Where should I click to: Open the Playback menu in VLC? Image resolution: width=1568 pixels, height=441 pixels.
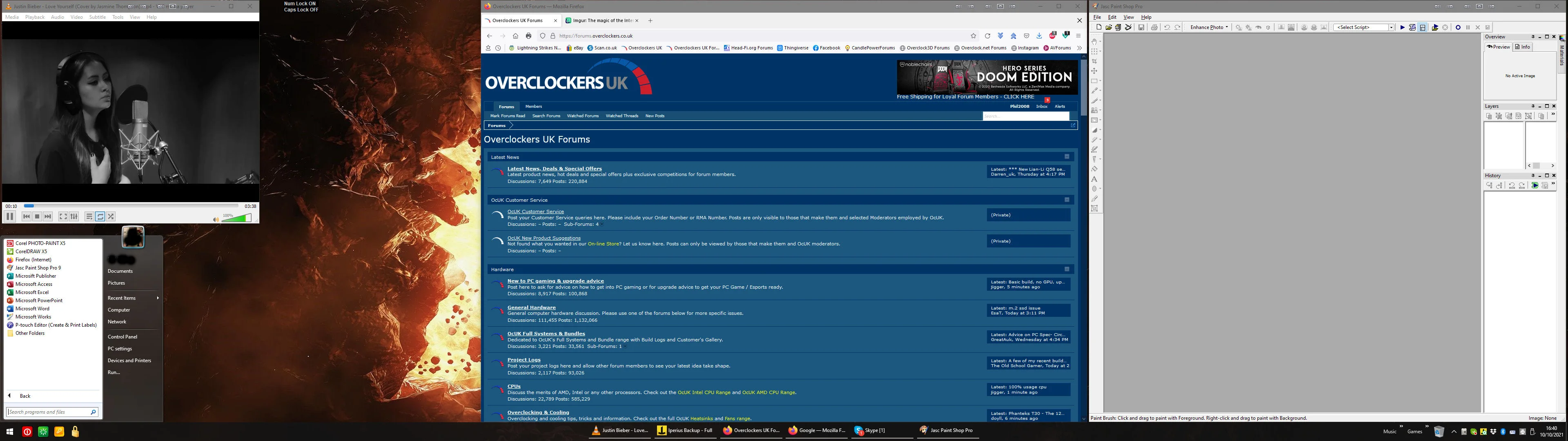(35, 17)
